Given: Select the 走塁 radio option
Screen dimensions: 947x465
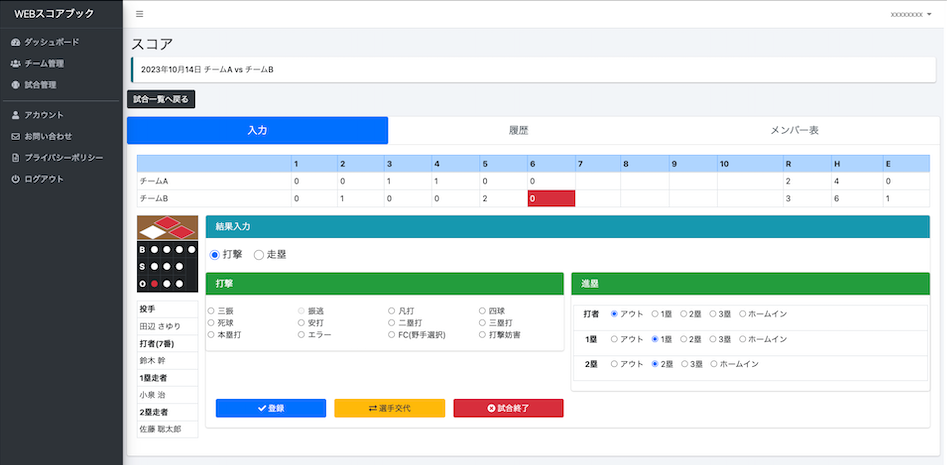Looking at the screenshot, I should [x=259, y=255].
